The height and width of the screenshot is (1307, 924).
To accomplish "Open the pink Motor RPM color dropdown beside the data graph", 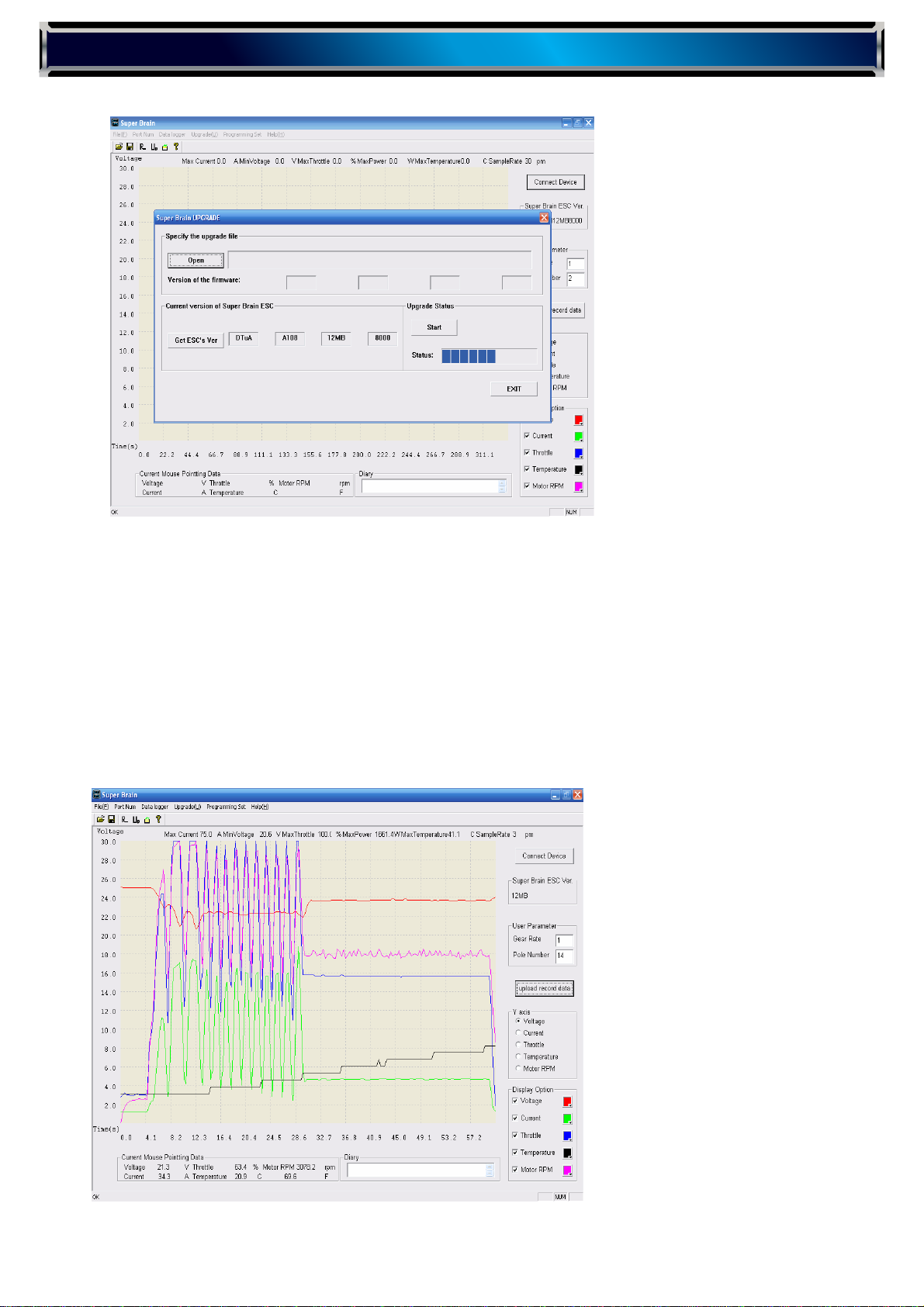I will [x=568, y=1171].
